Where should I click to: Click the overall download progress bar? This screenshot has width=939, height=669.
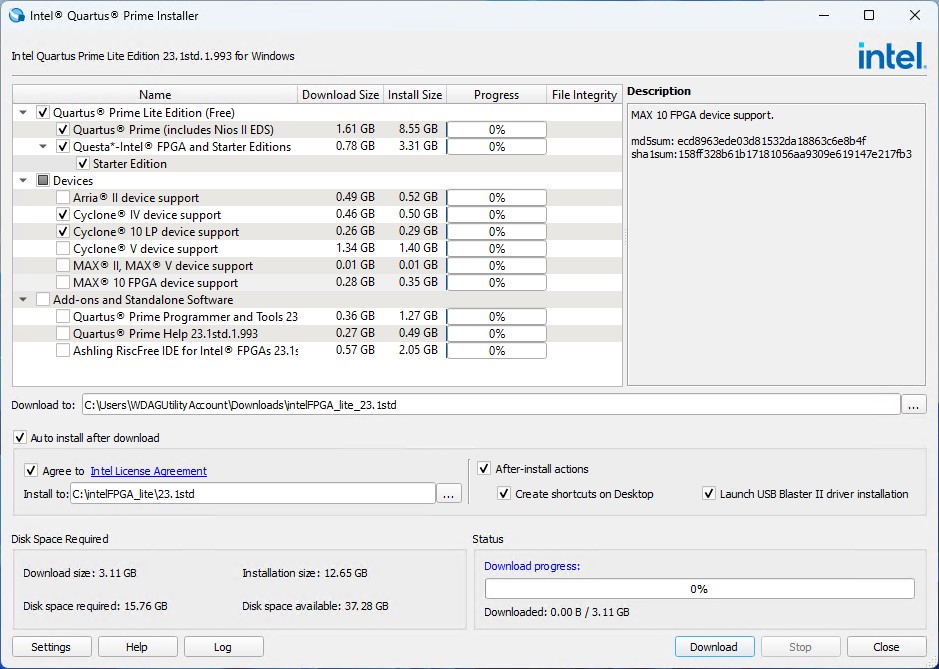699,589
